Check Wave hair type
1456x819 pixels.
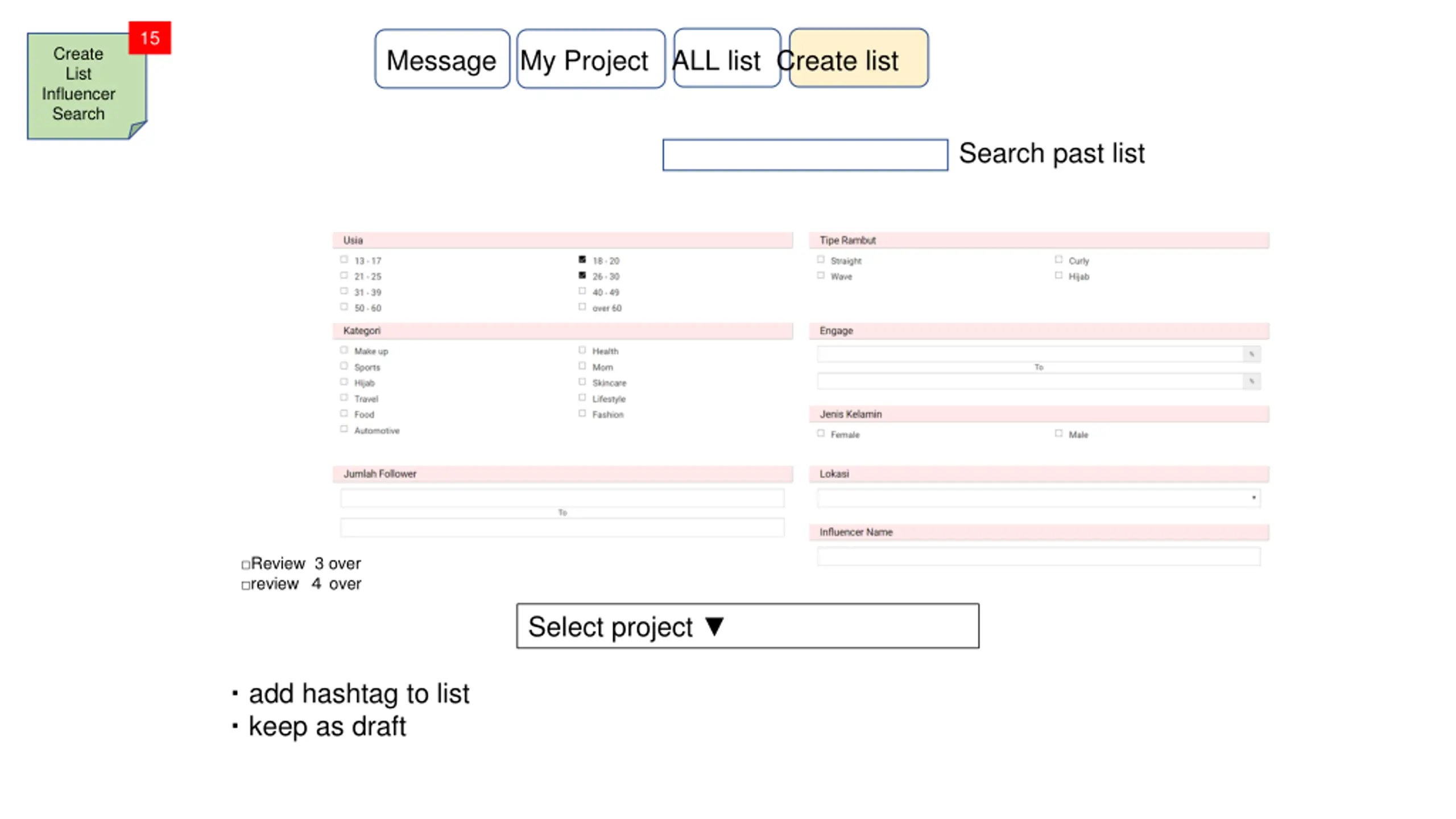(821, 275)
